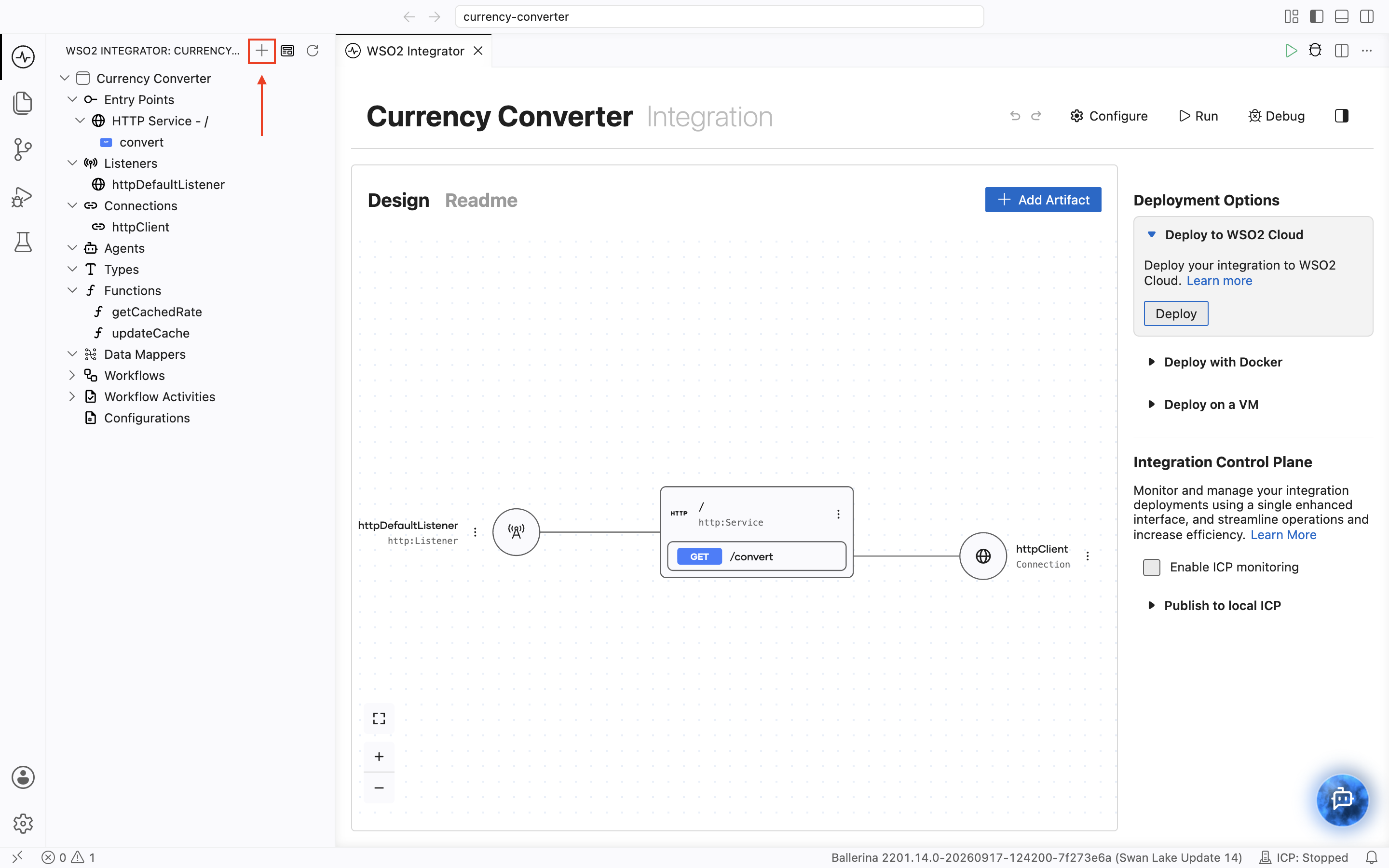Refresh the WSO2 Integrator project tree

click(313, 51)
